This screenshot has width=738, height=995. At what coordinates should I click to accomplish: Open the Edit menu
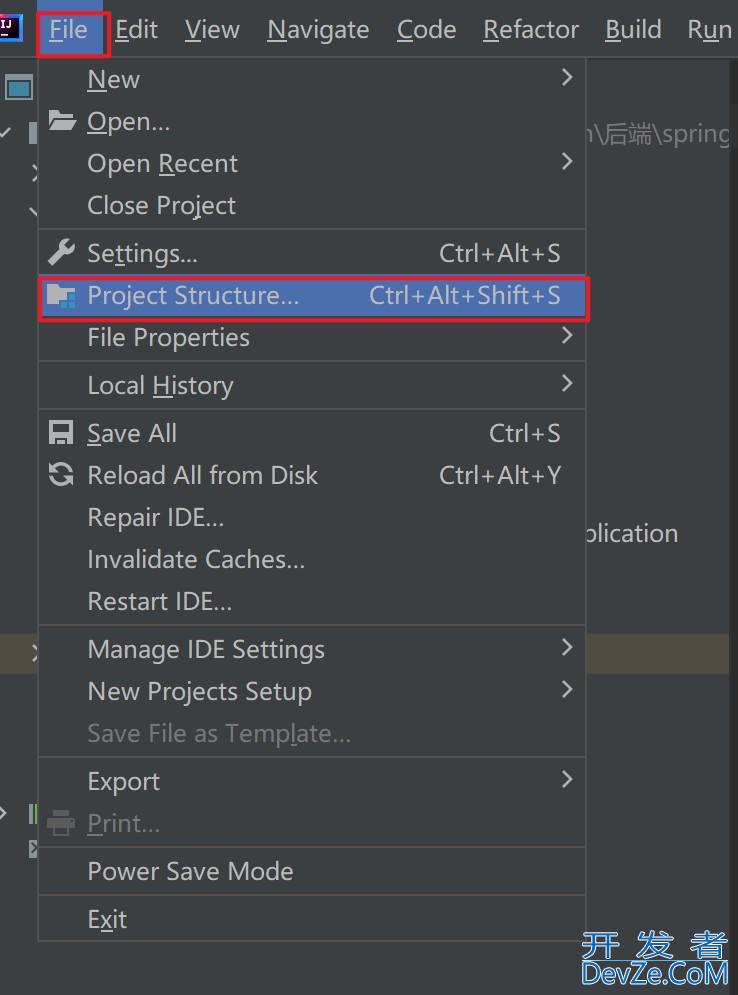(136, 29)
